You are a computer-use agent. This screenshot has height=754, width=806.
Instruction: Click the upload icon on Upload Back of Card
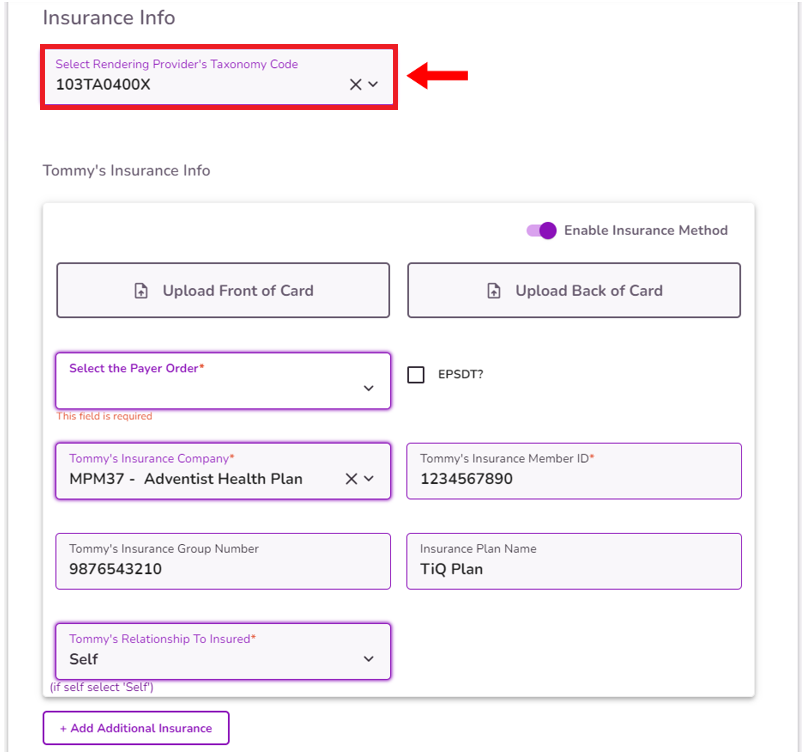tap(494, 290)
